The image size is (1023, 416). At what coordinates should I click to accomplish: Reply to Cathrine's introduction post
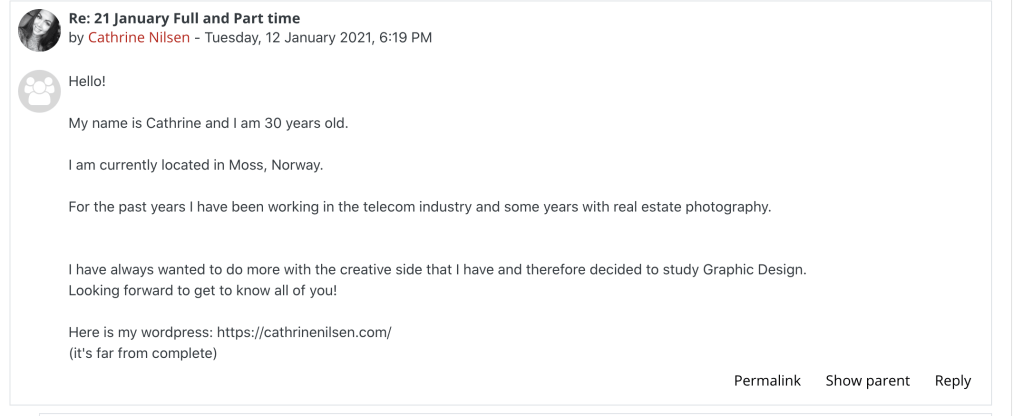(952, 380)
